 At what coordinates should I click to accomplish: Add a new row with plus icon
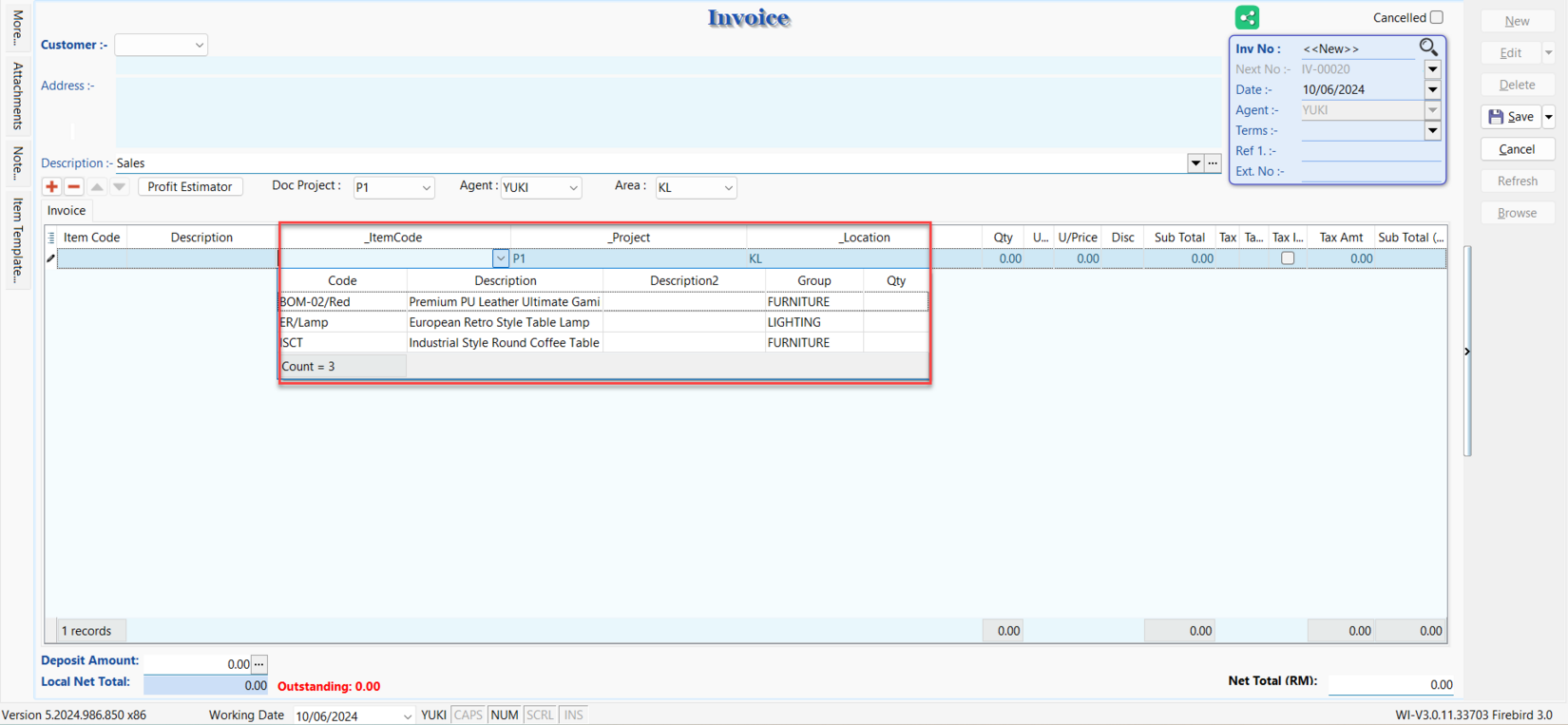click(x=51, y=187)
